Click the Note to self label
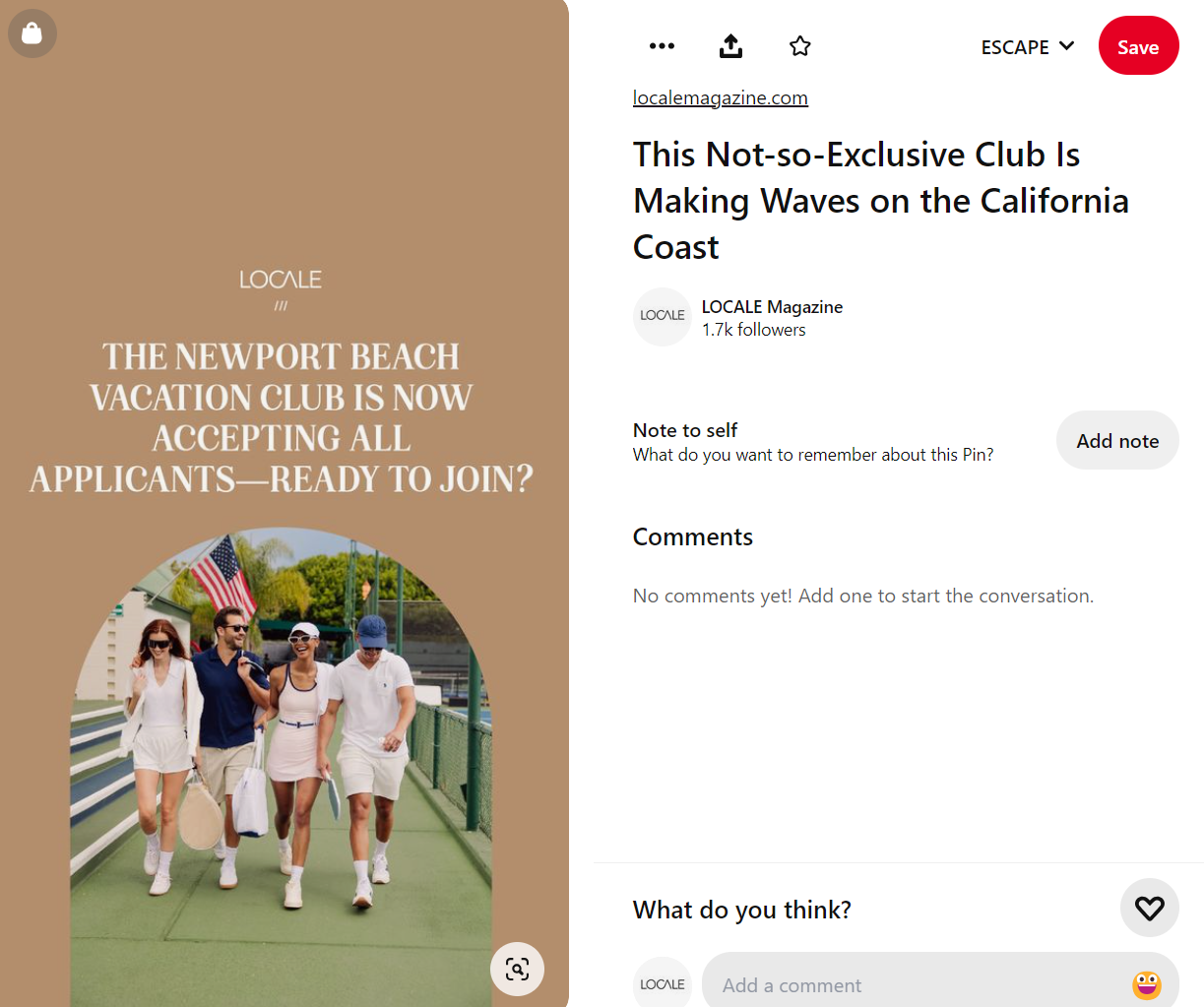1204x1007 pixels. pos(685,430)
